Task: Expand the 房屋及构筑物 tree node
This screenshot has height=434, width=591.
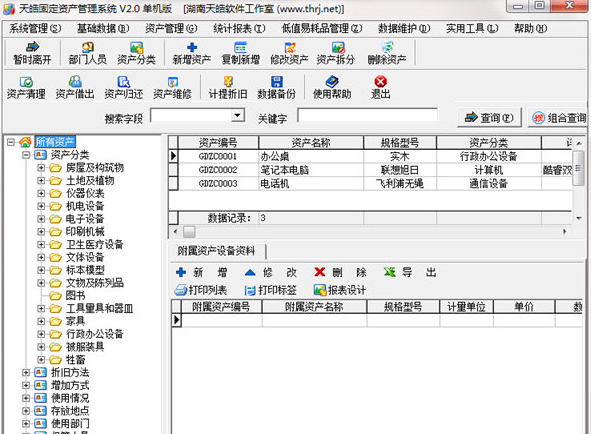Action: pyautogui.click(x=41, y=168)
